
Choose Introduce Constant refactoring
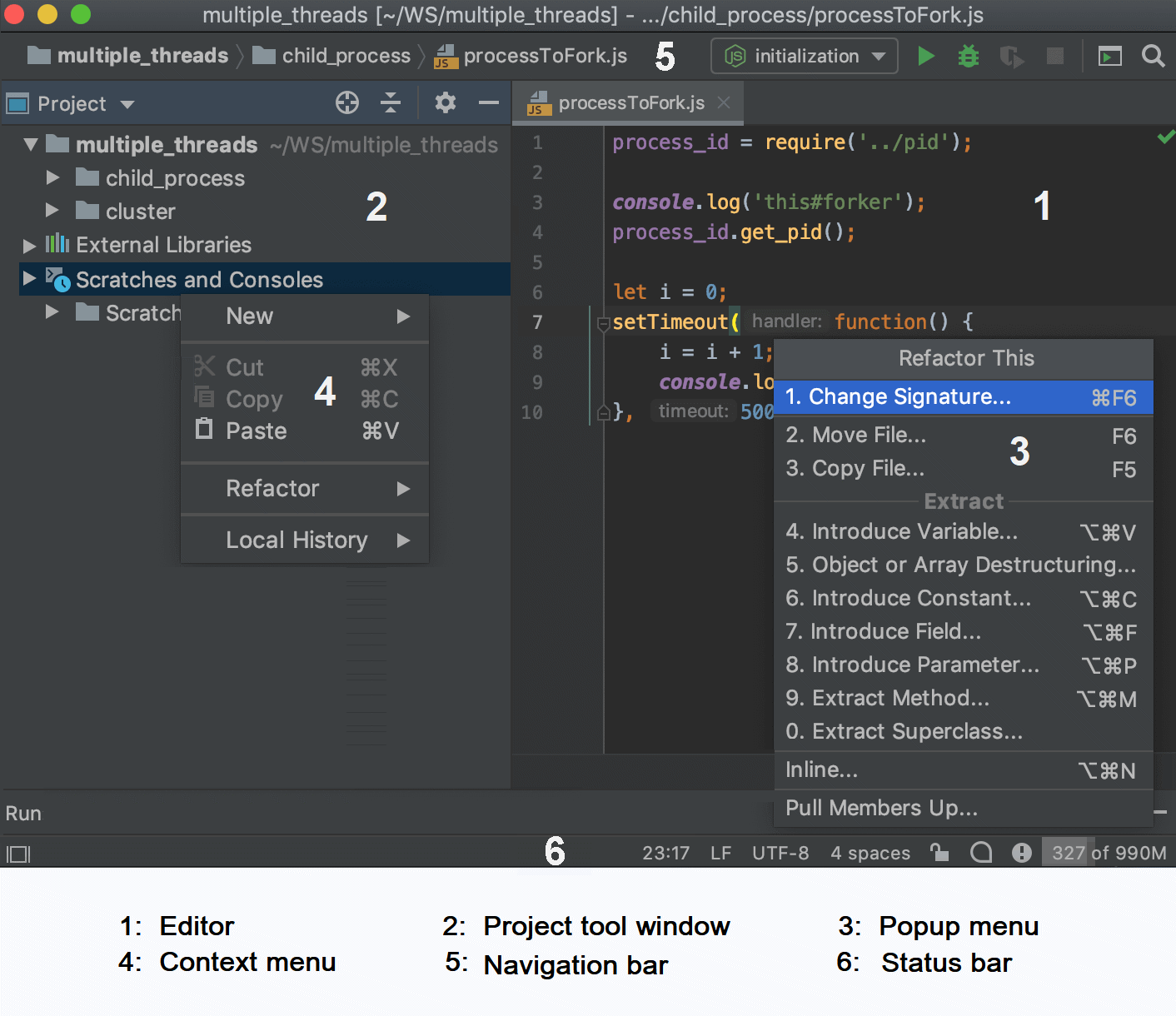coord(964,599)
